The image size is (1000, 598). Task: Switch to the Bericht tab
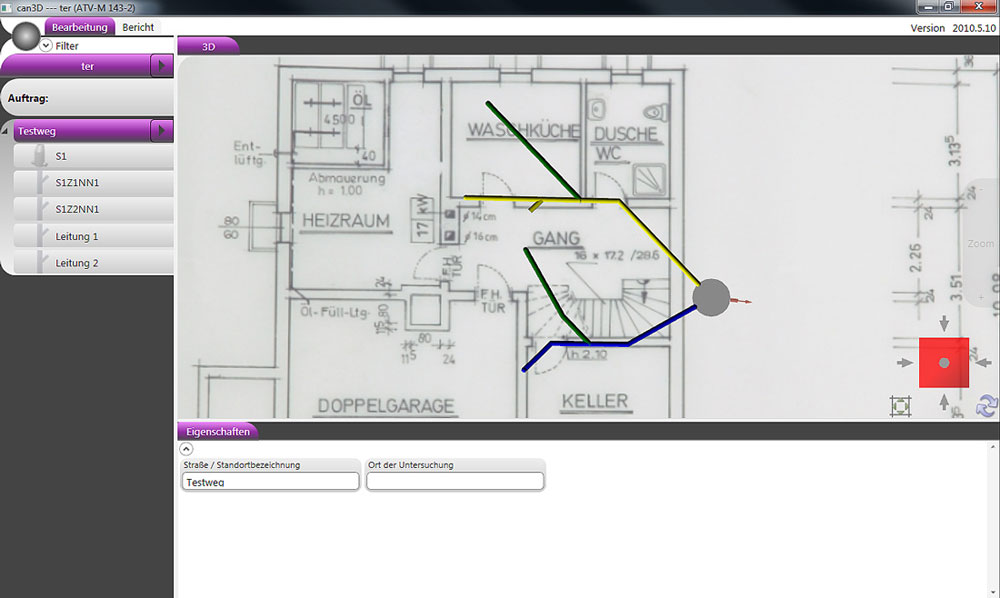pyautogui.click(x=138, y=27)
